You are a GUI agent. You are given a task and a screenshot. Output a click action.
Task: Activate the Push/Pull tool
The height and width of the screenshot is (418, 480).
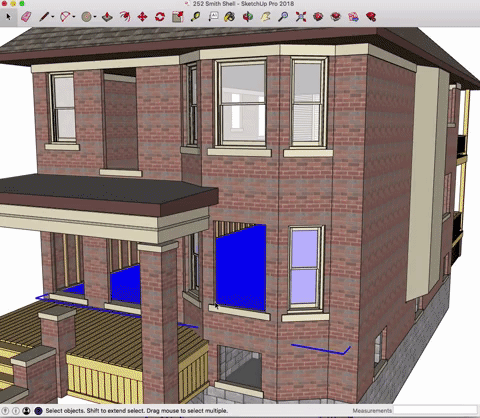click(x=107, y=17)
